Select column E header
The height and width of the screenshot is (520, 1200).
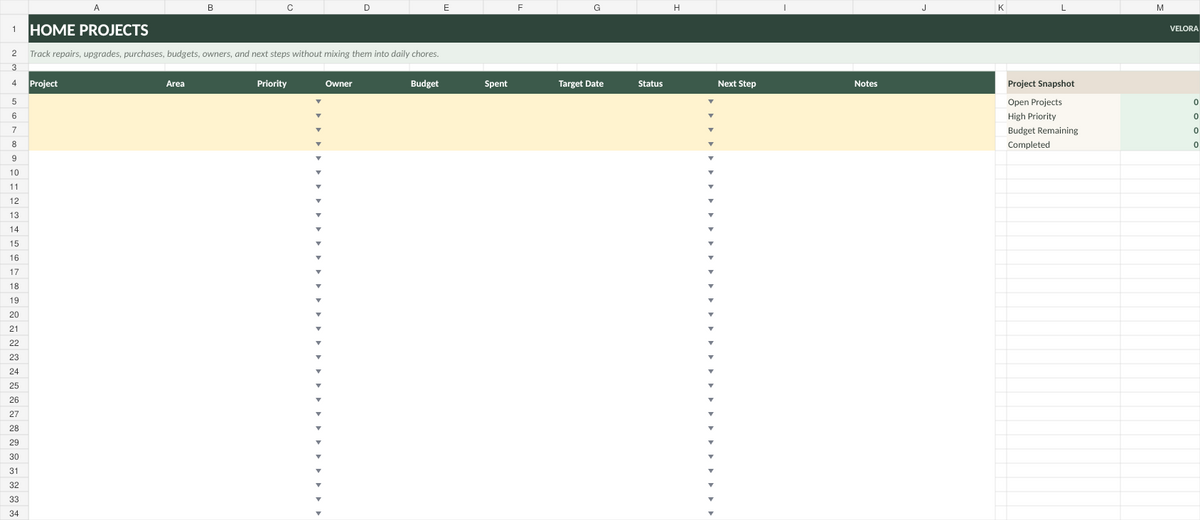(445, 7)
